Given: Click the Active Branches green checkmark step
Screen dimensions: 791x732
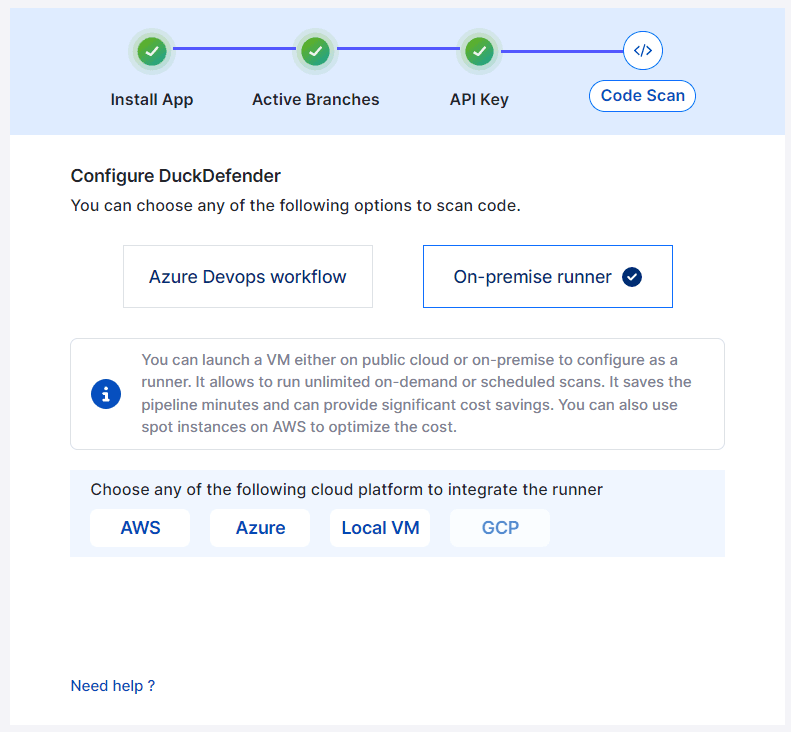Looking at the screenshot, I should click(315, 51).
